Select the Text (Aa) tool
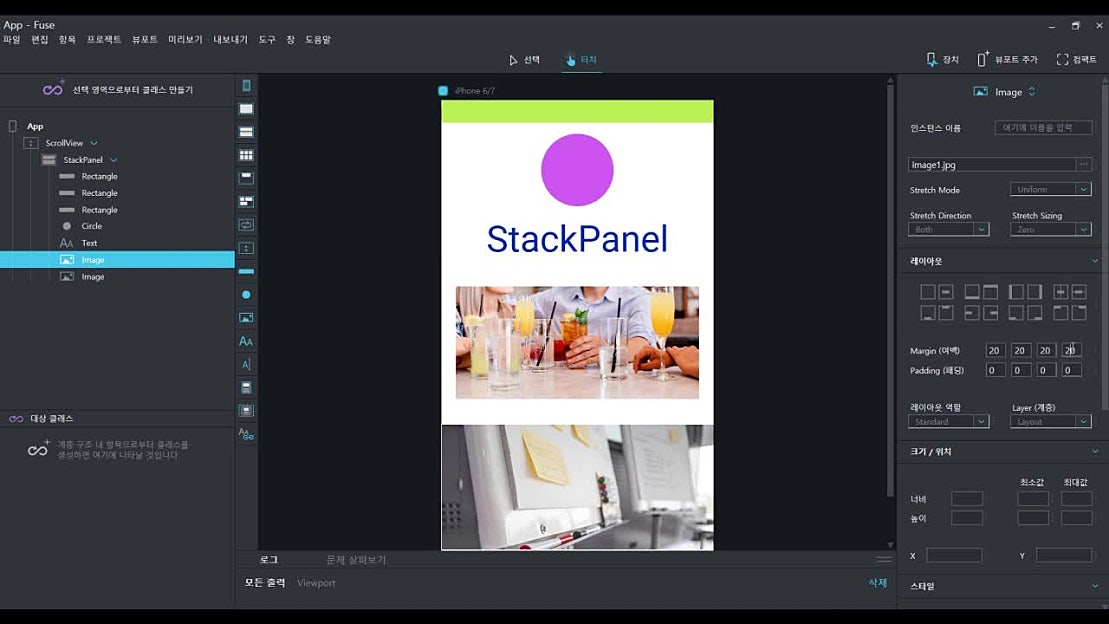The width and height of the screenshot is (1109, 624). (x=246, y=341)
